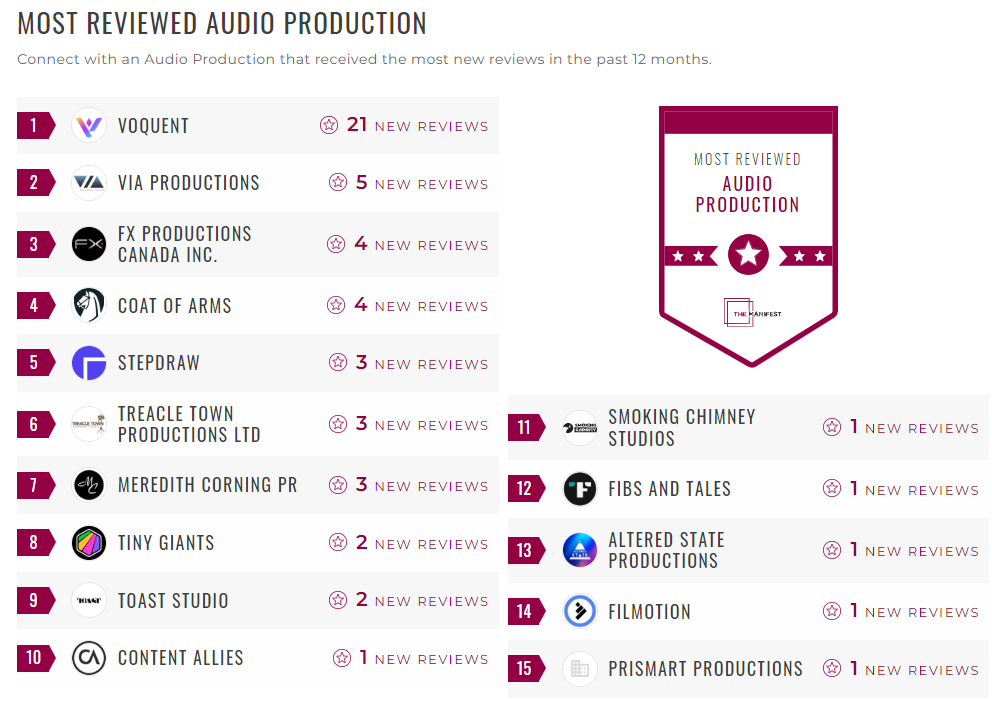Image resolution: width=992 pixels, height=701 pixels.
Task: Click the Stepdraw logo icon
Action: (88, 363)
